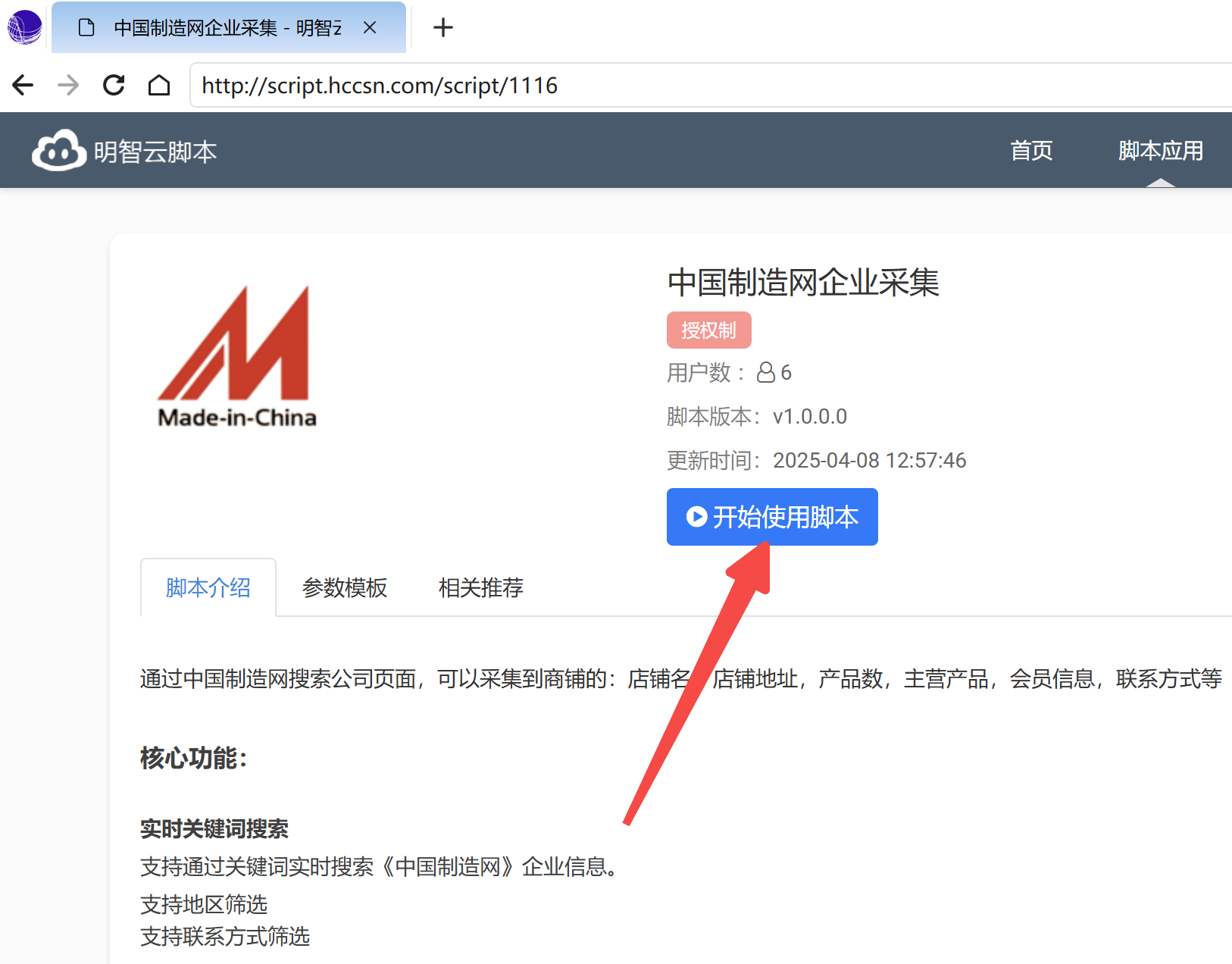1232x964 pixels.
Task: Click the browser back arrow
Action: click(x=23, y=85)
